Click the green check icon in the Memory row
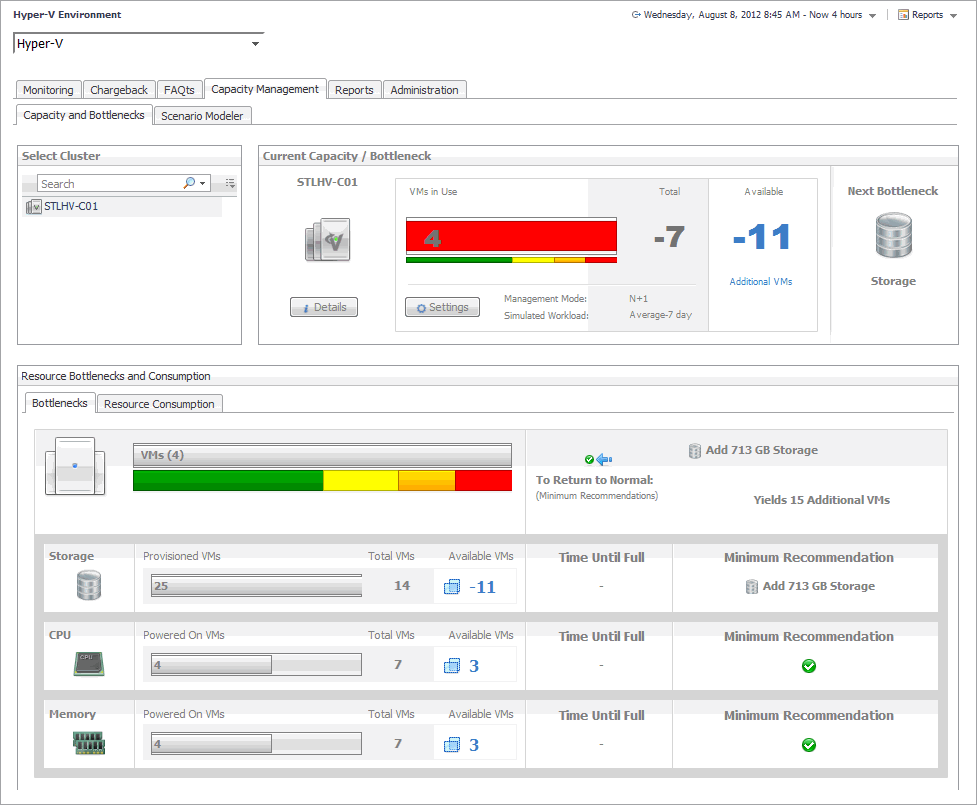 coord(809,745)
